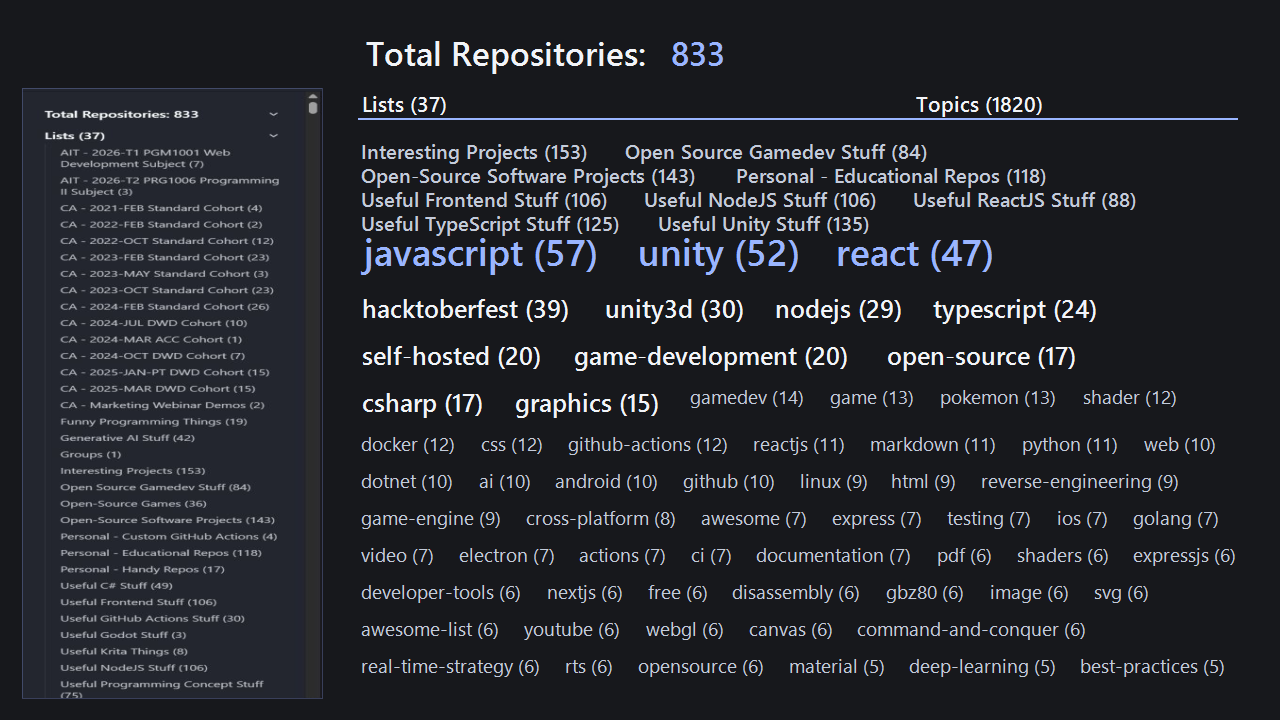Open Interesting Projects (153) list link
This screenshot has width=1280, height=720.
[x=474, y=153]
